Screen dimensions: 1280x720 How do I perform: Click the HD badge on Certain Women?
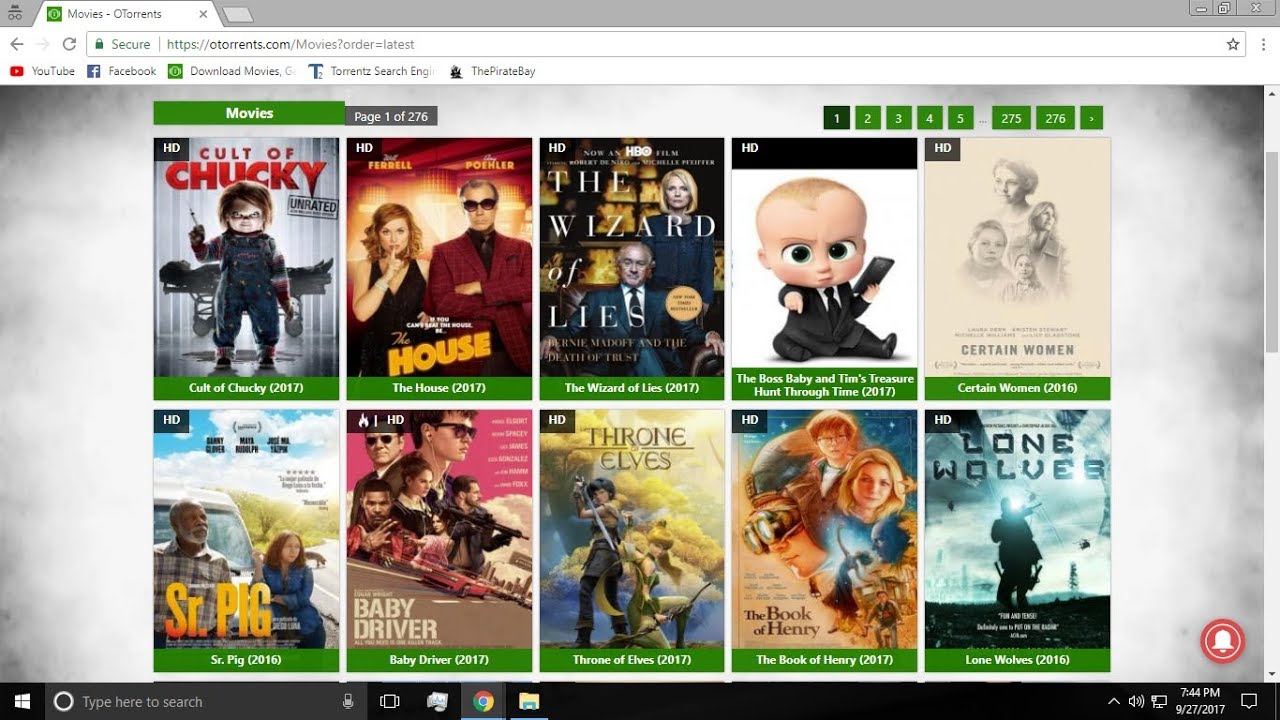click(943, 148)
